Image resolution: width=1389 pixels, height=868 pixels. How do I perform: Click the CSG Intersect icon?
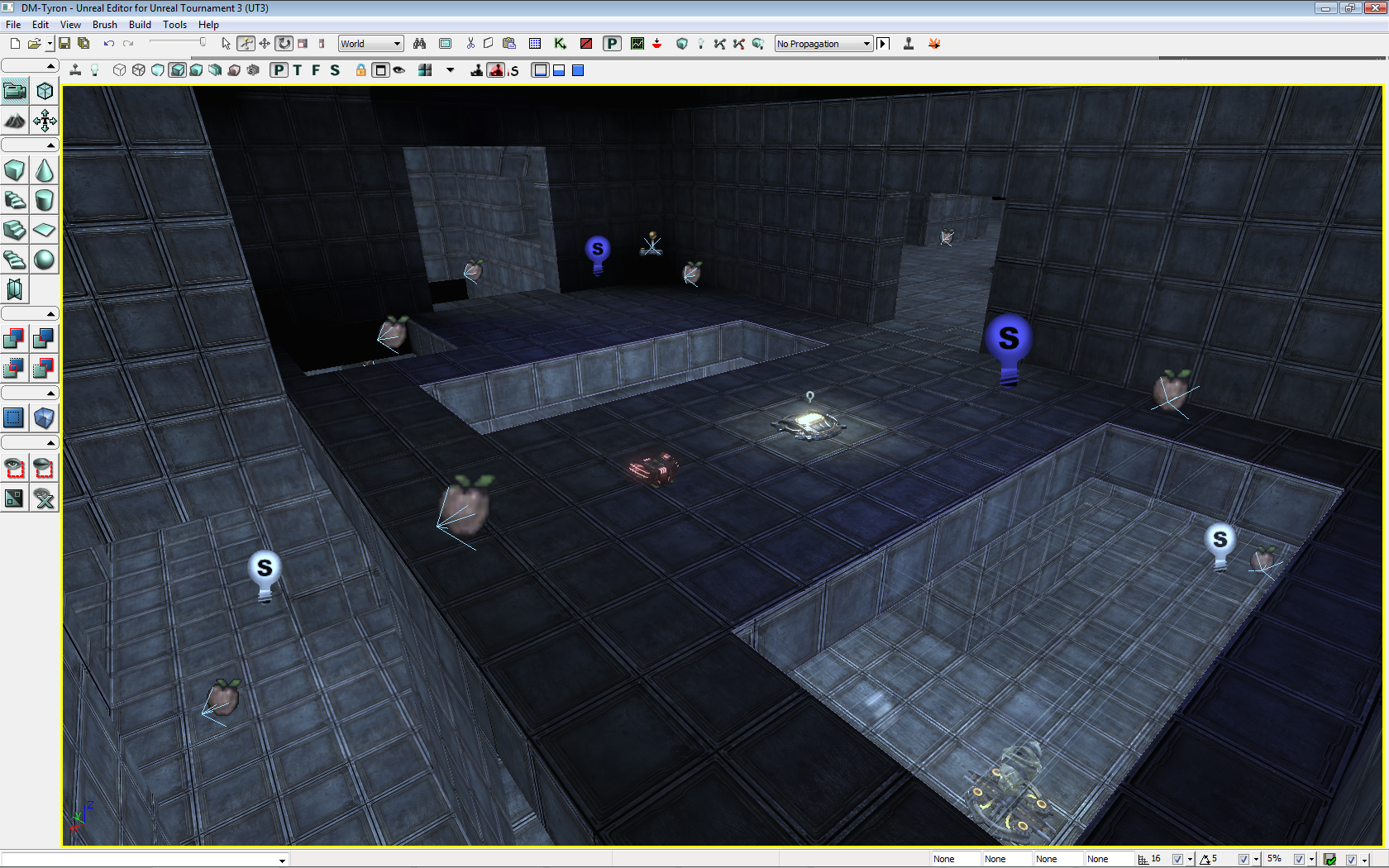click(x=15, y=368)
